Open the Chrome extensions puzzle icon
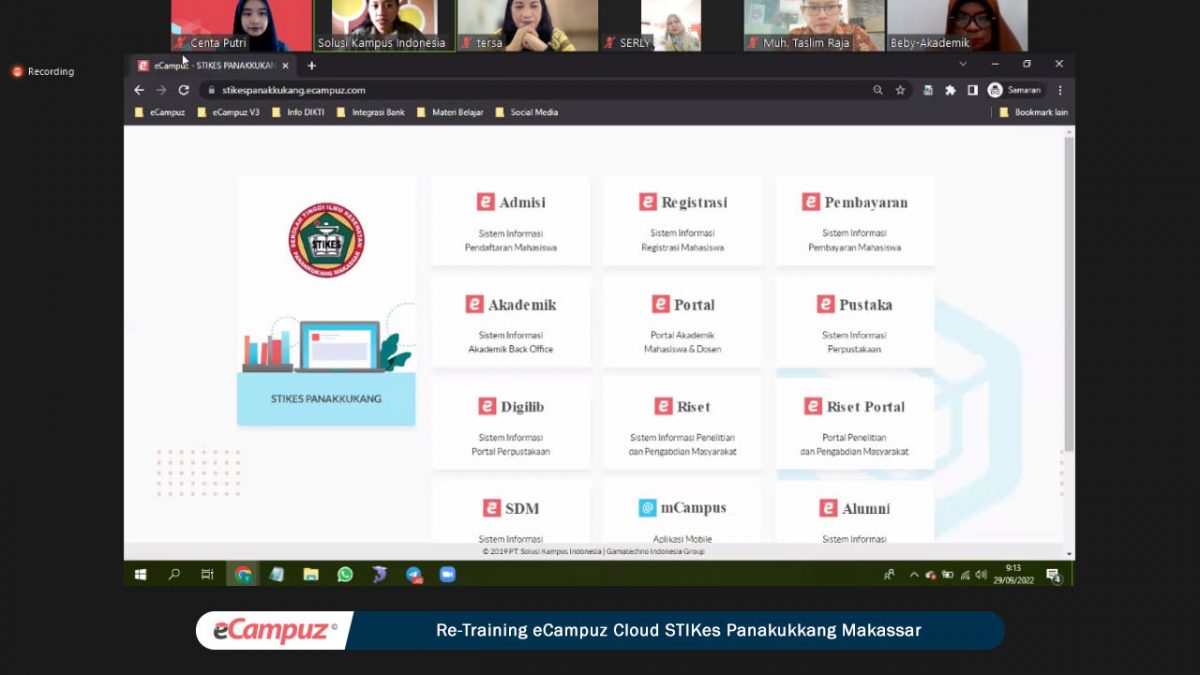Screen dimensions: 1200x675 tap(950, 90)
